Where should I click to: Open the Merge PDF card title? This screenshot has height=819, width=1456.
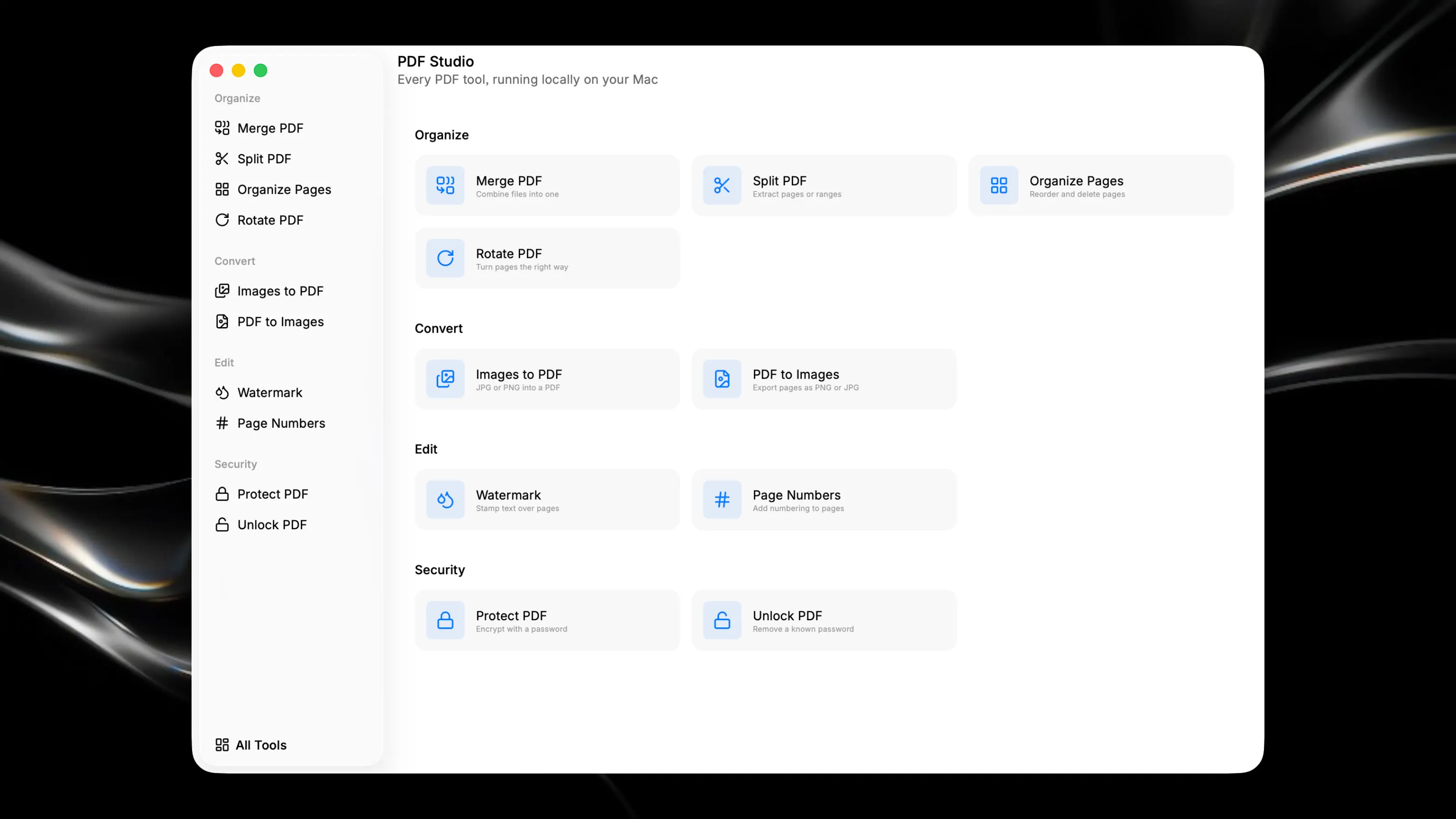point(509,181)
